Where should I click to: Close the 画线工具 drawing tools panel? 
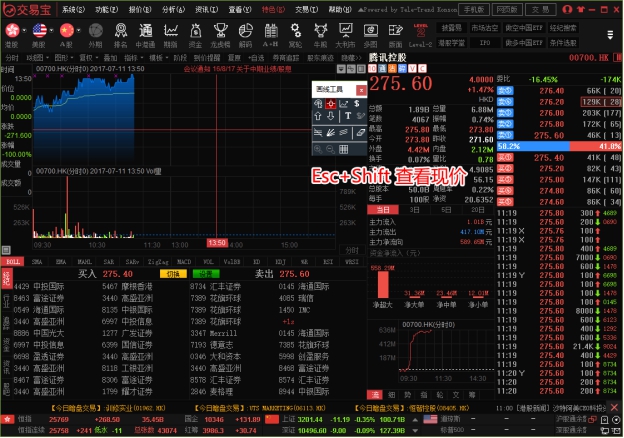pos(359,88)
